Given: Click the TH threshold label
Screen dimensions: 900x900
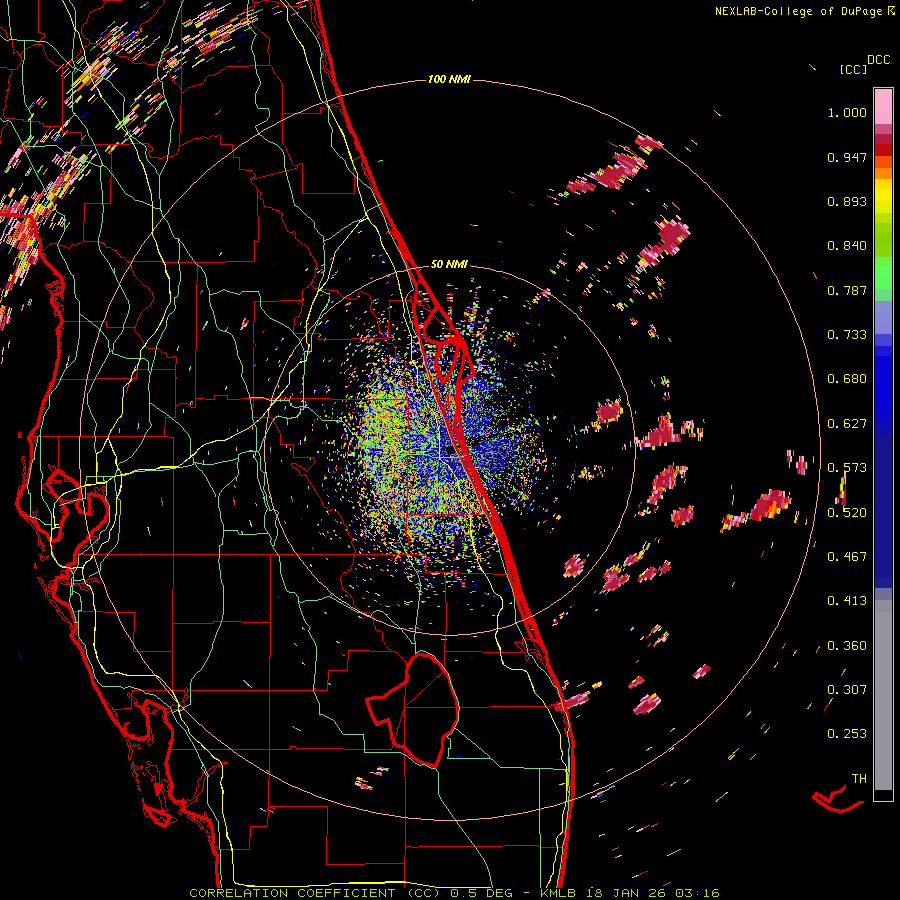Looking at the screenshot, I should pyautogui.click(x=859, y=779).
